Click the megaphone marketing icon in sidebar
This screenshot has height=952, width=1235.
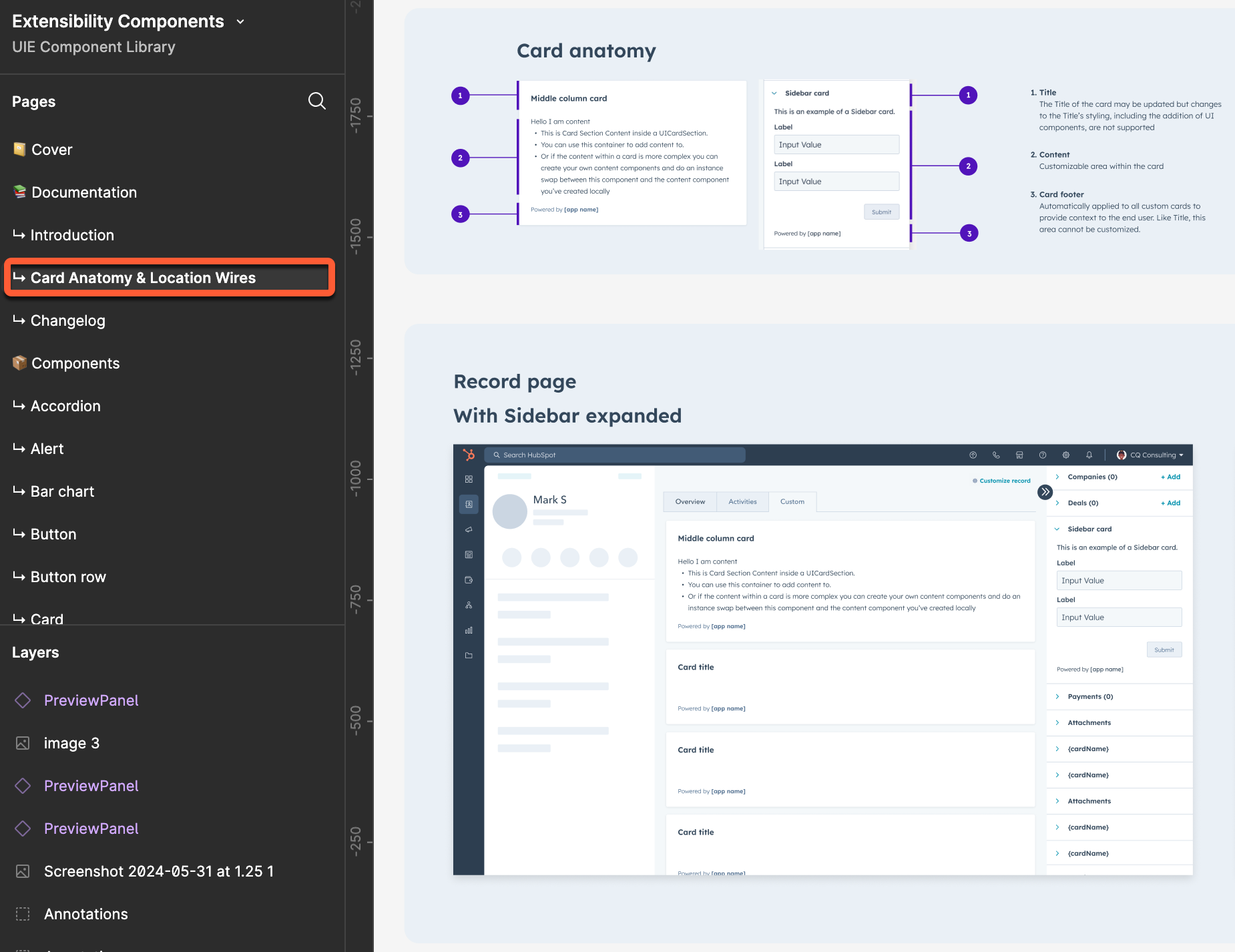point(469,529)
